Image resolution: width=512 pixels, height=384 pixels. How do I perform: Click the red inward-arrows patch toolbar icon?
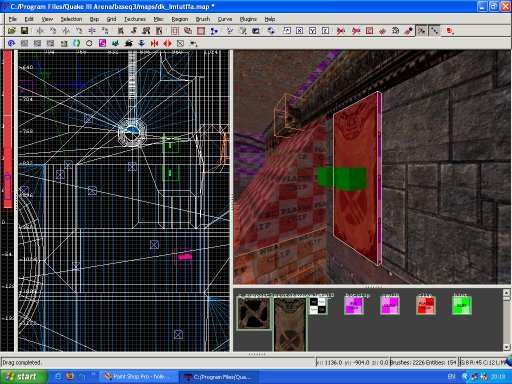click(x=154, y=43)
